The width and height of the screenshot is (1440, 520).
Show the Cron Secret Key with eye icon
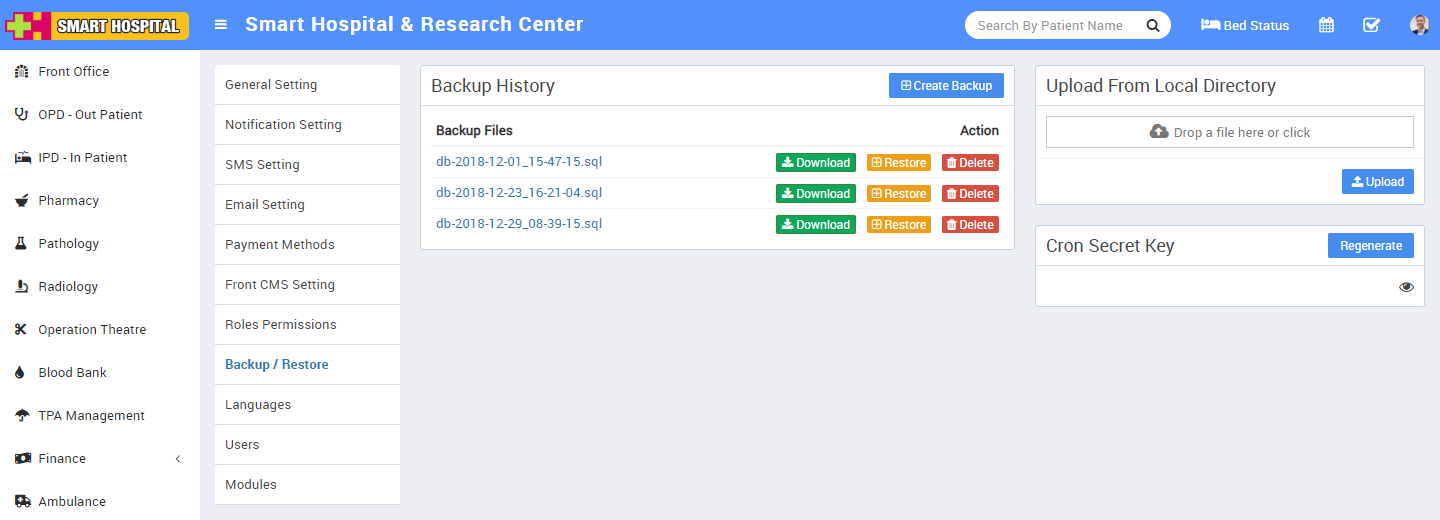[1406, 287]
